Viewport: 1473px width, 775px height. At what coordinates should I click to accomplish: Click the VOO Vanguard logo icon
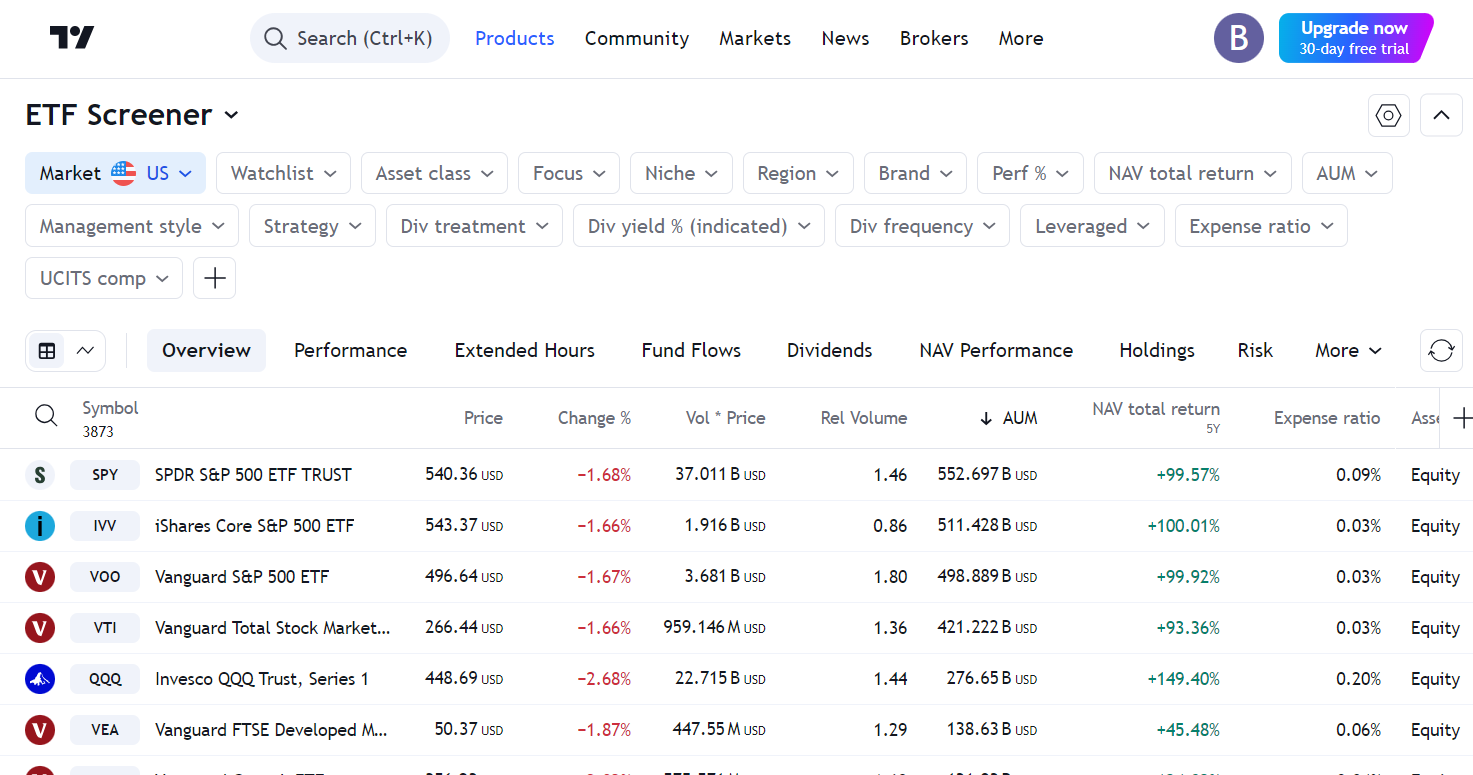click(x=40, y=577)
